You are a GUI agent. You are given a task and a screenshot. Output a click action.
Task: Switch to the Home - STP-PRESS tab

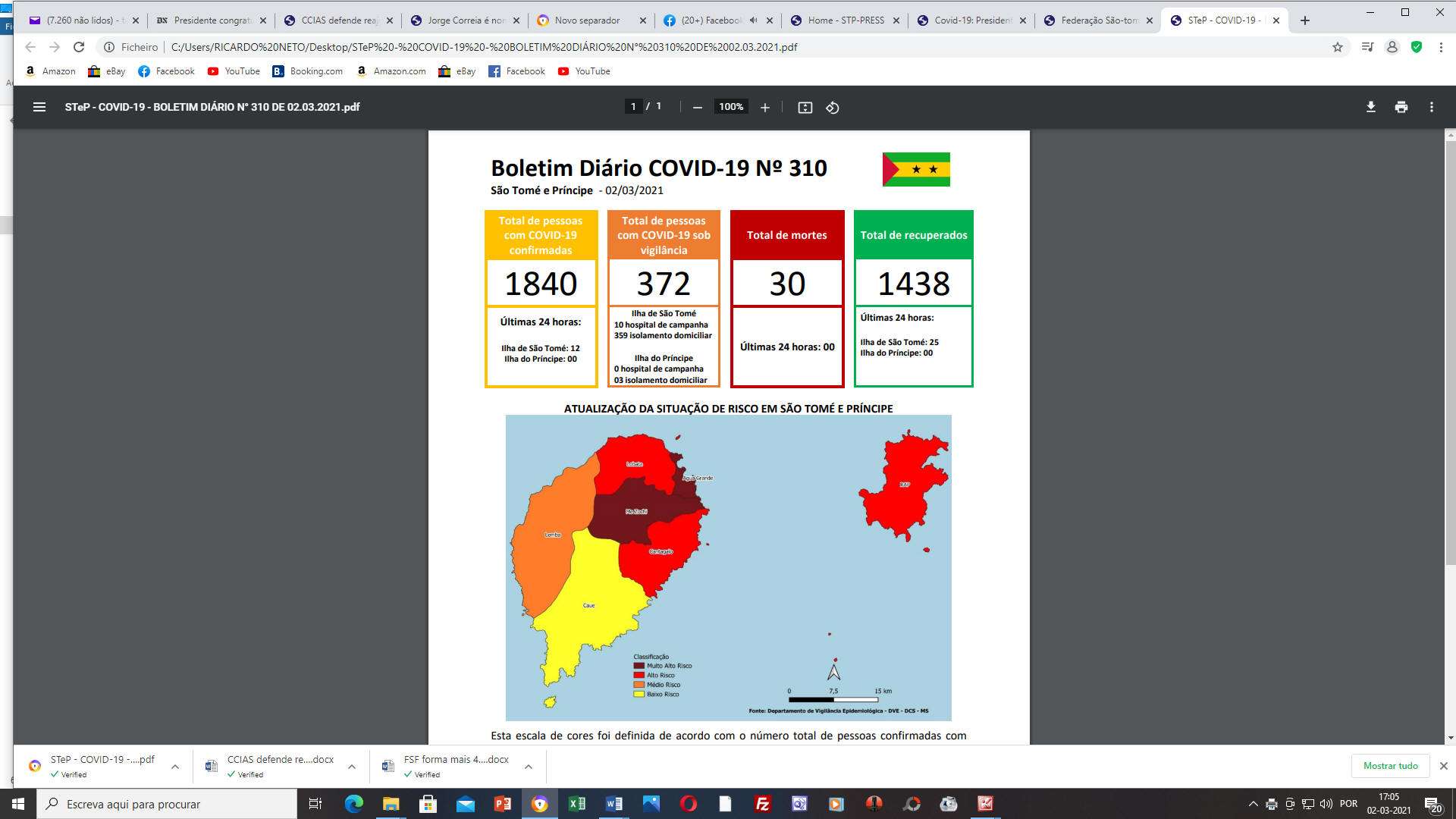(845, 20)
